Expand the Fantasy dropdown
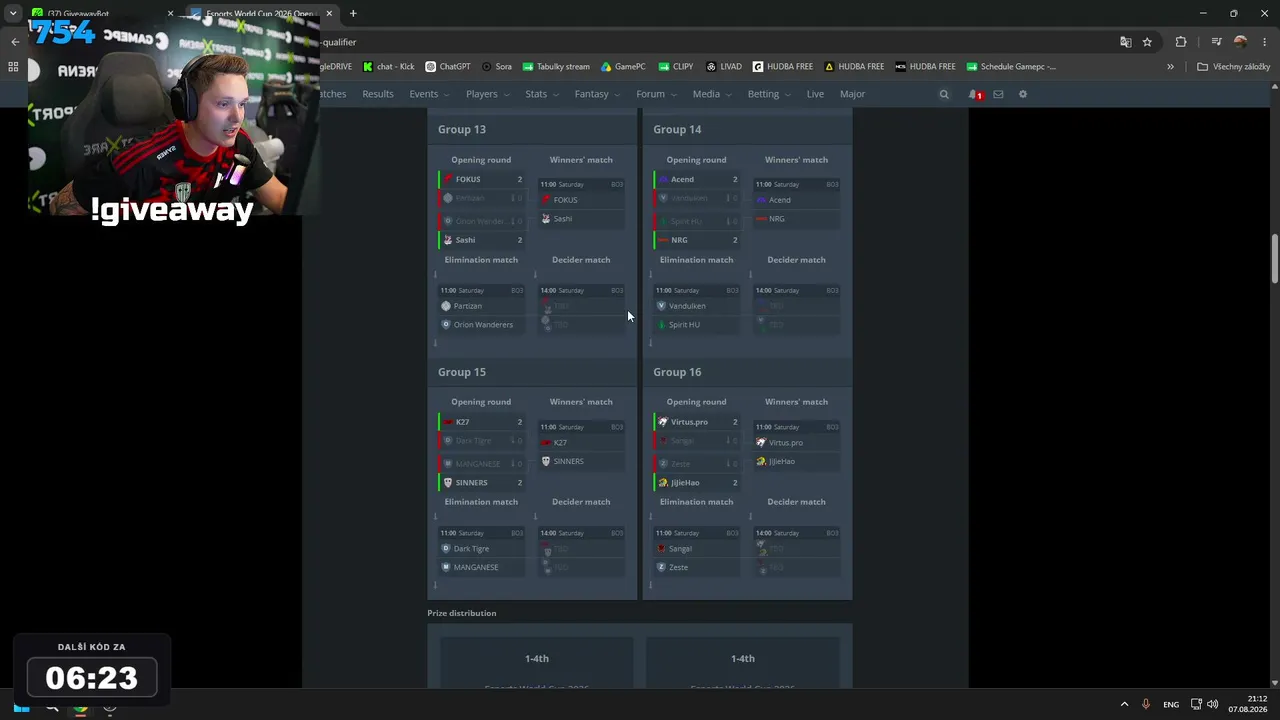This screenshot has width=1280, height=720. (597, 94)
